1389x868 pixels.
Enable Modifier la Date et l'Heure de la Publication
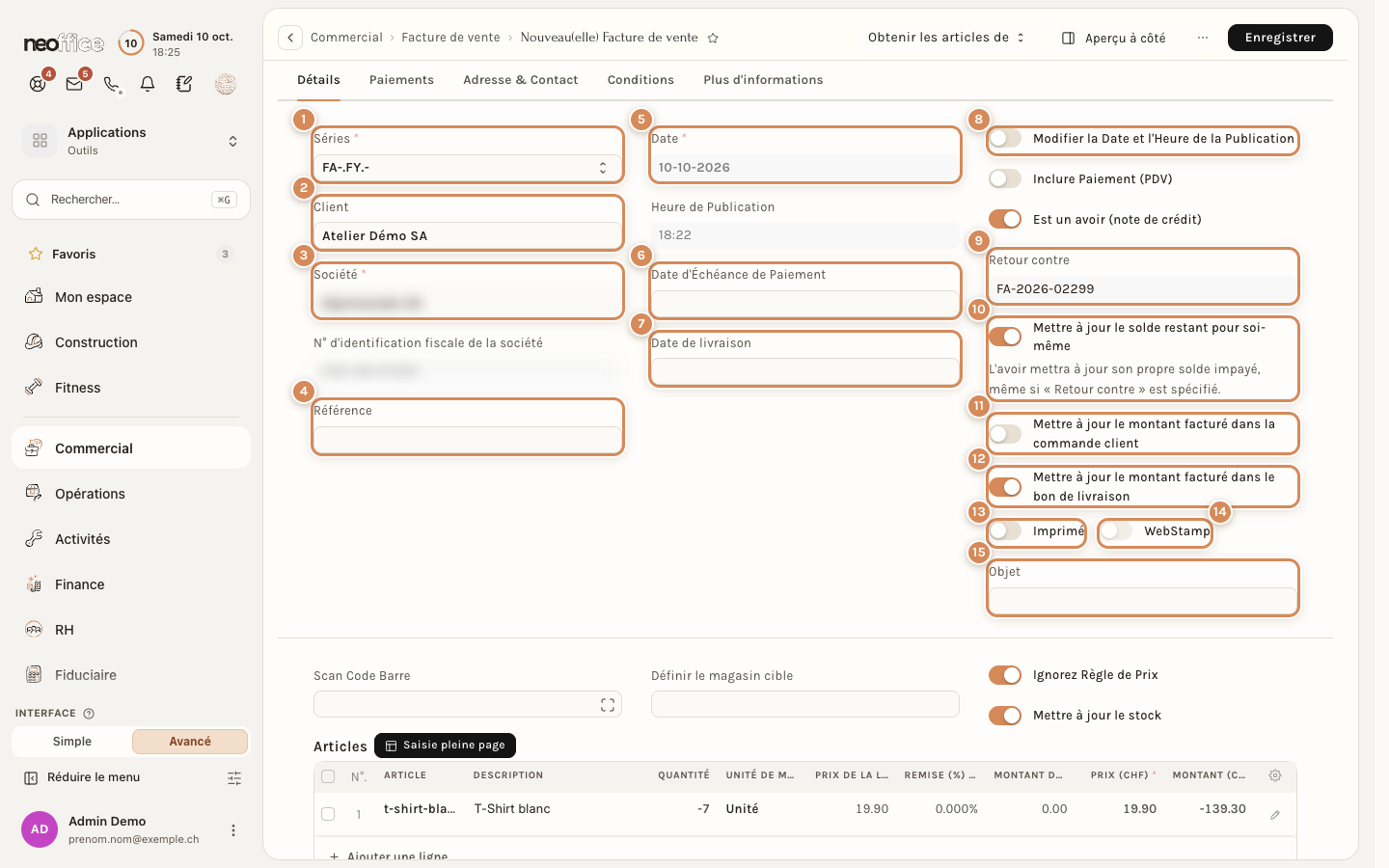tap(1005, 139)
